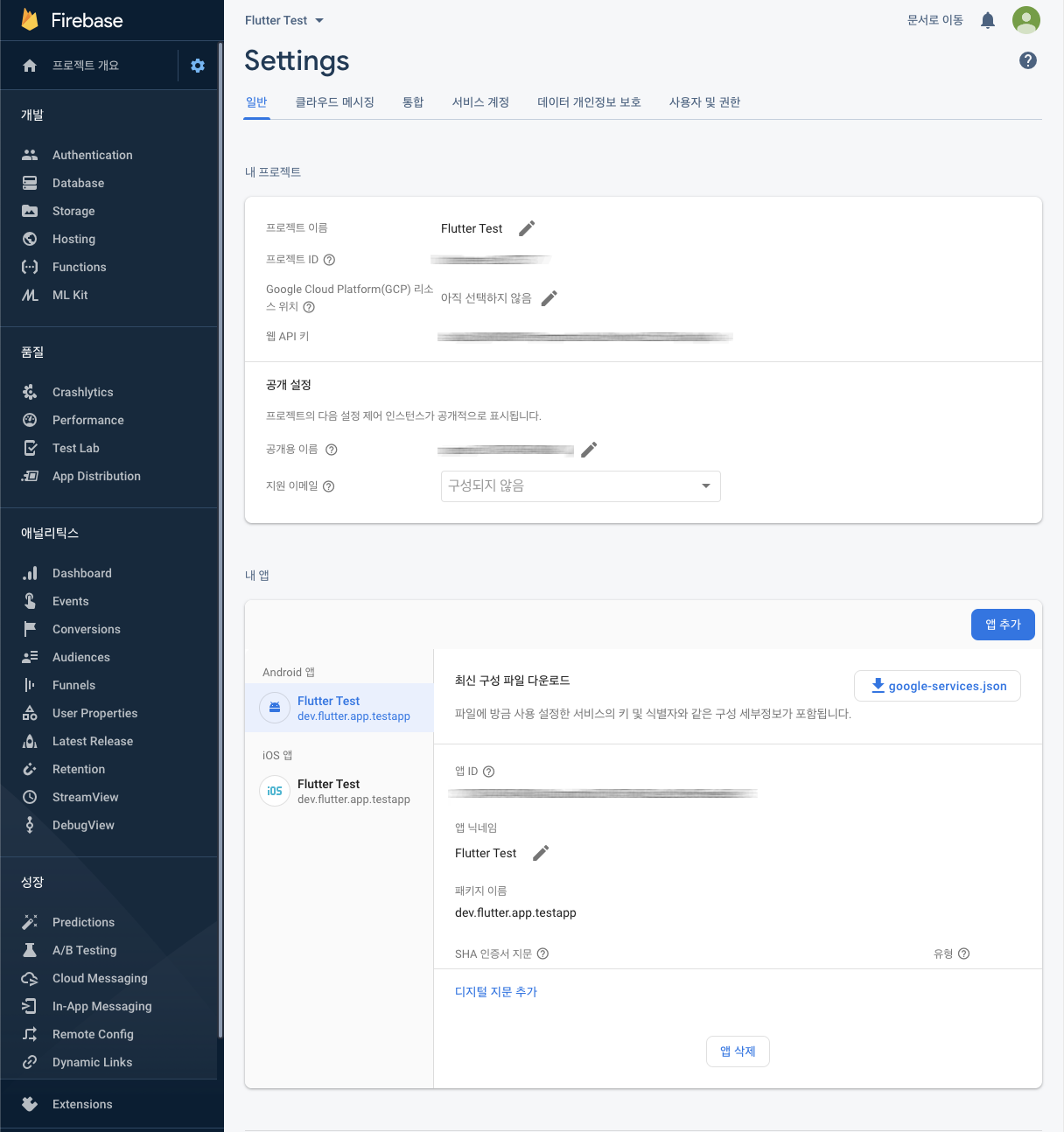The image size is (1064, 1132).
Task: Click package name dev.flutter.app.testapp value
Action: pyautogui.click(x=515, y=912)
